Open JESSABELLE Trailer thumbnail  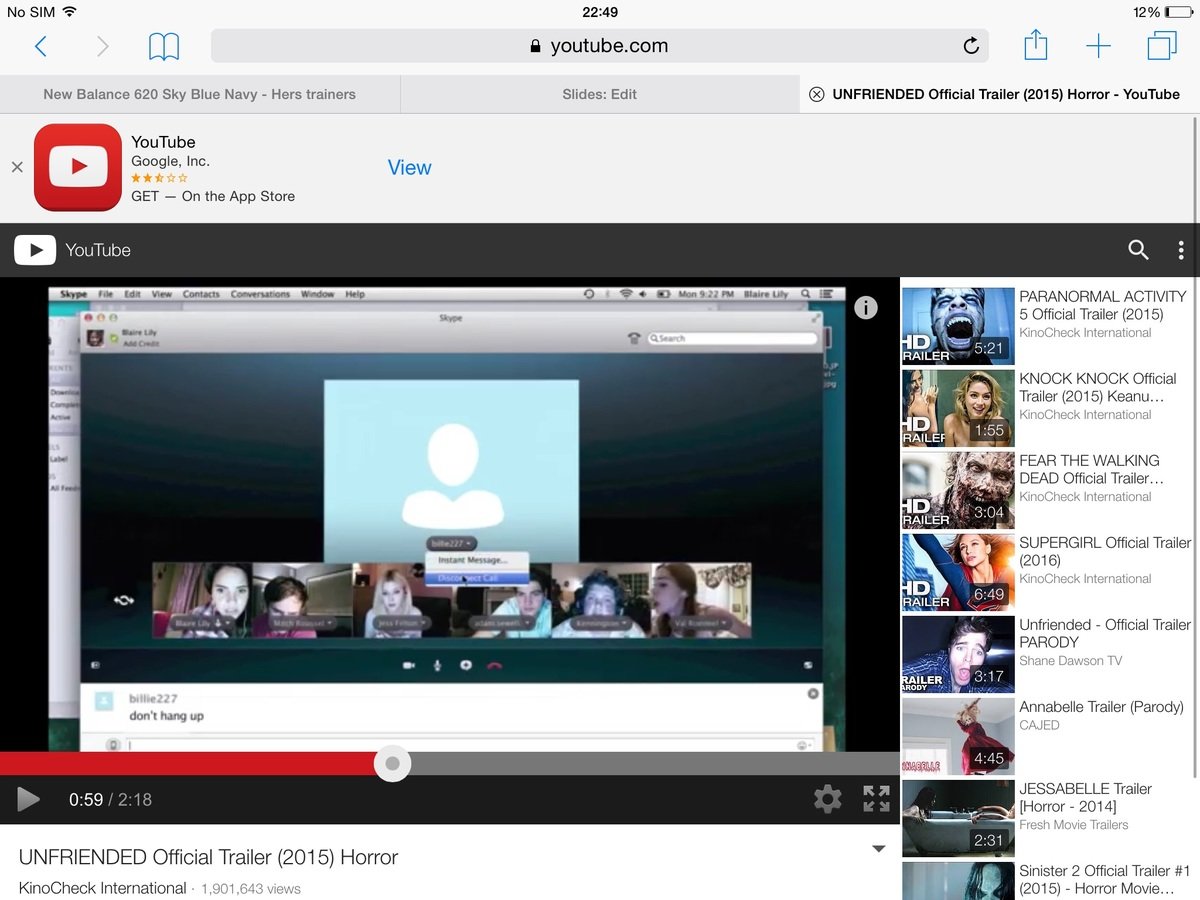coord(958,818)
